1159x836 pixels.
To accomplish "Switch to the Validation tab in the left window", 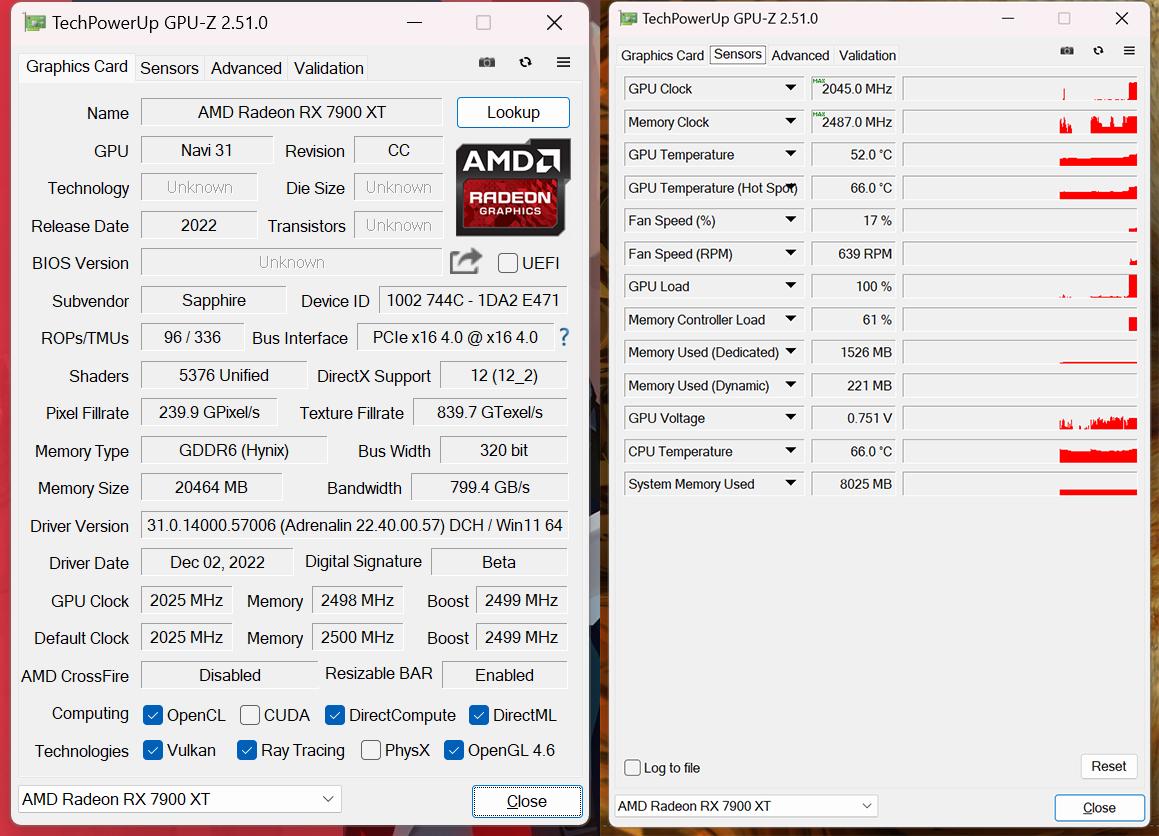I will point(329,68).
